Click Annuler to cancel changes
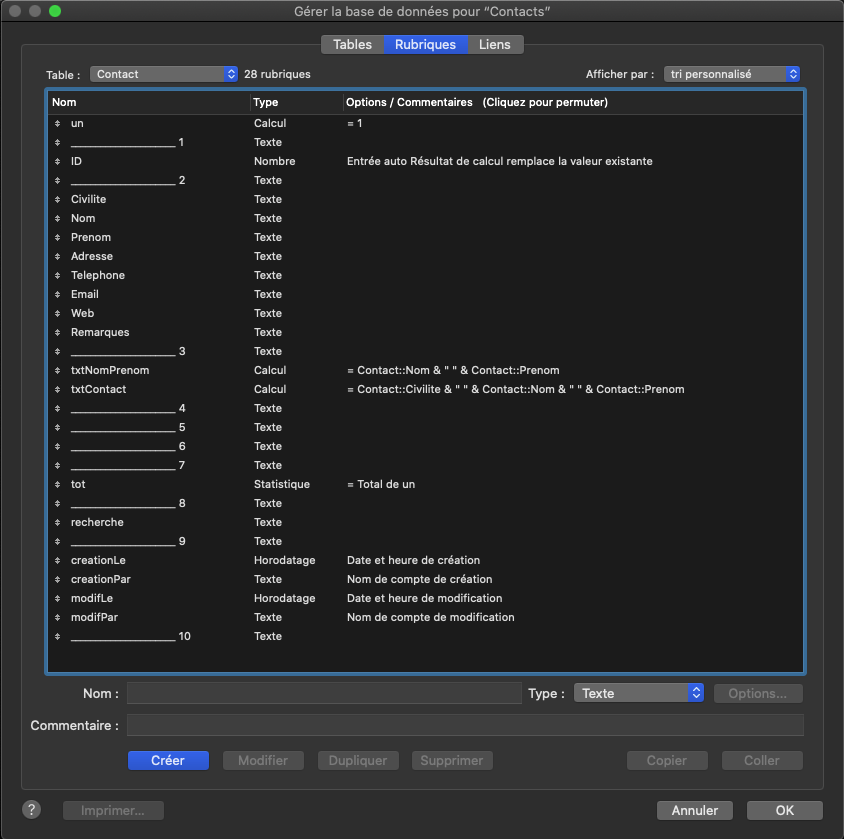The width and height of the screenshot is (844, 839). [x=694, y=810]
